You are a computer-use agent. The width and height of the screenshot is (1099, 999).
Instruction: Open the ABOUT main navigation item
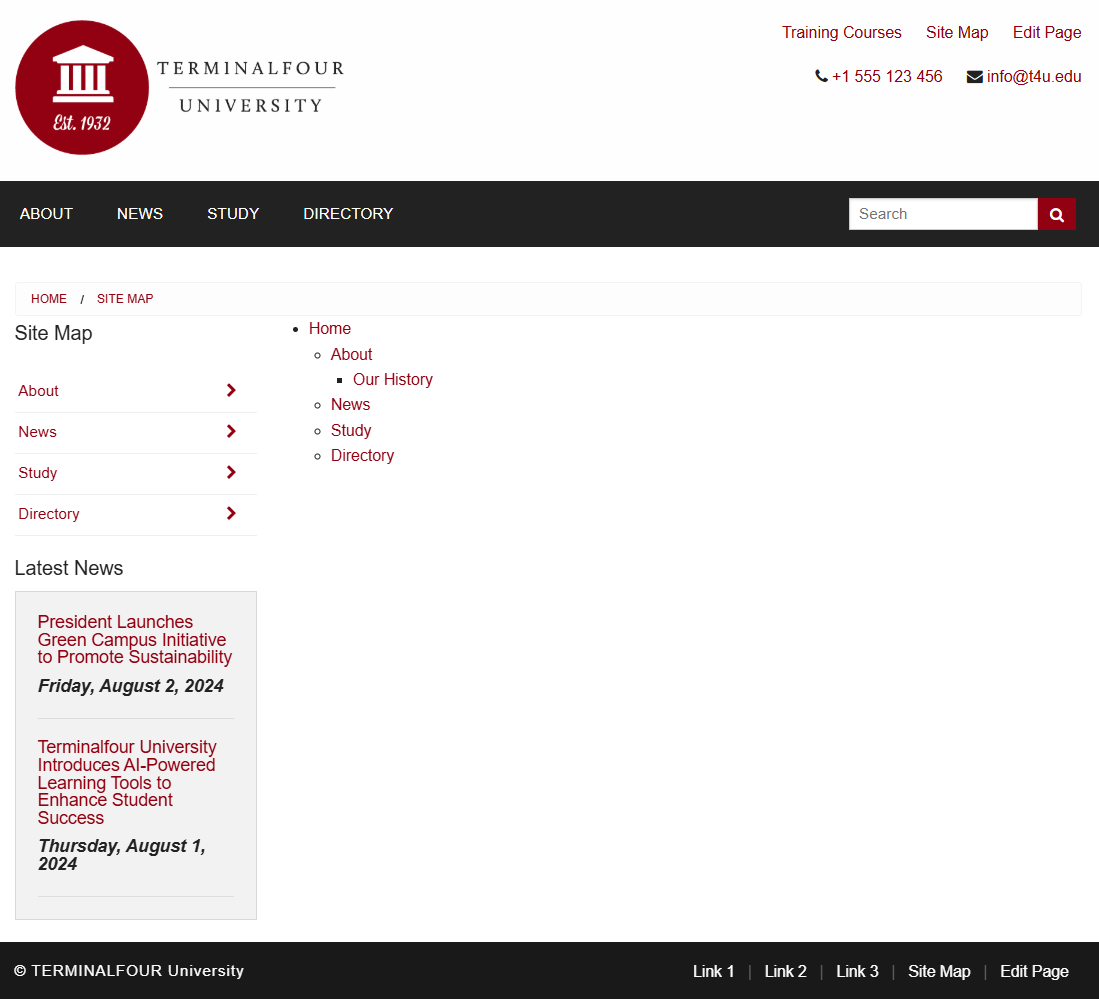(46, 214)
